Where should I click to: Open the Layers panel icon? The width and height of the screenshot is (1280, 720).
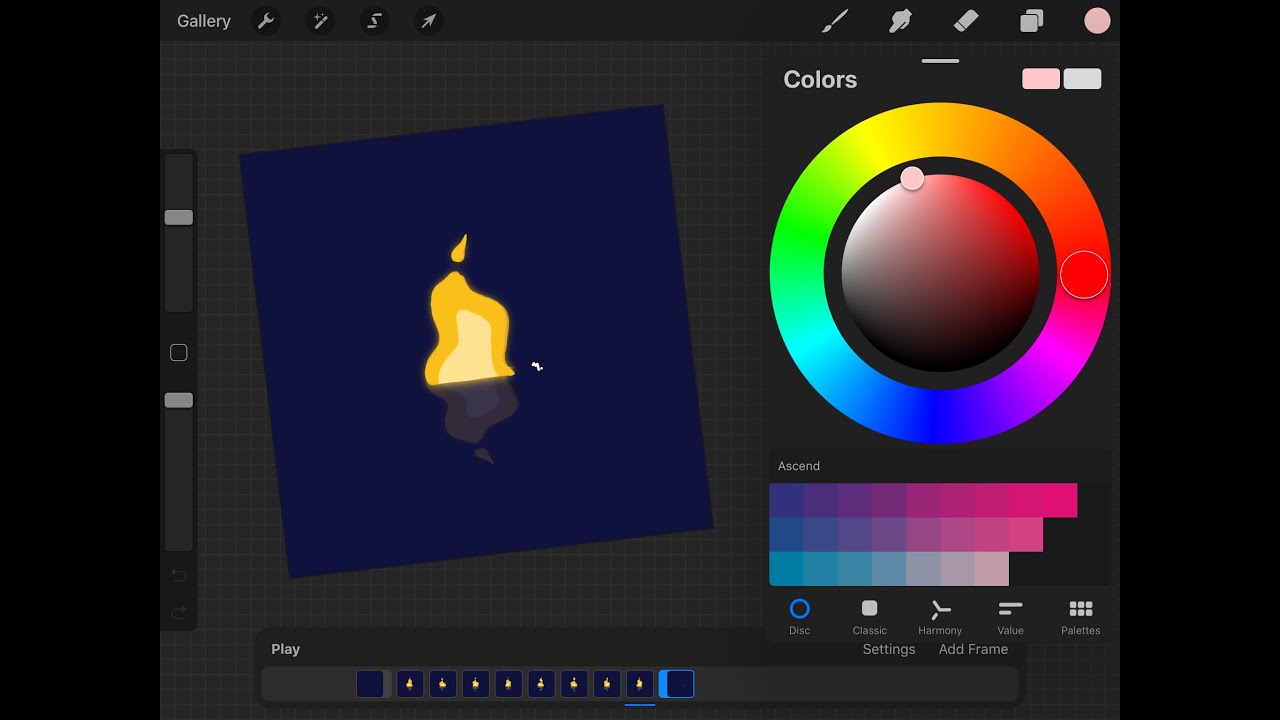[1031, 21]
